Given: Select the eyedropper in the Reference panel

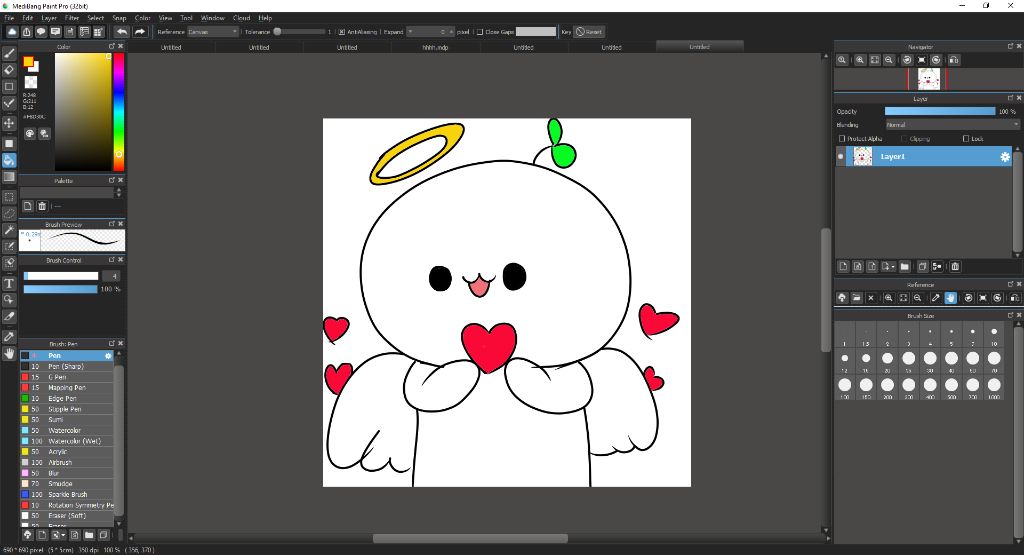Looking at the screenshot, I should point(935,298).
